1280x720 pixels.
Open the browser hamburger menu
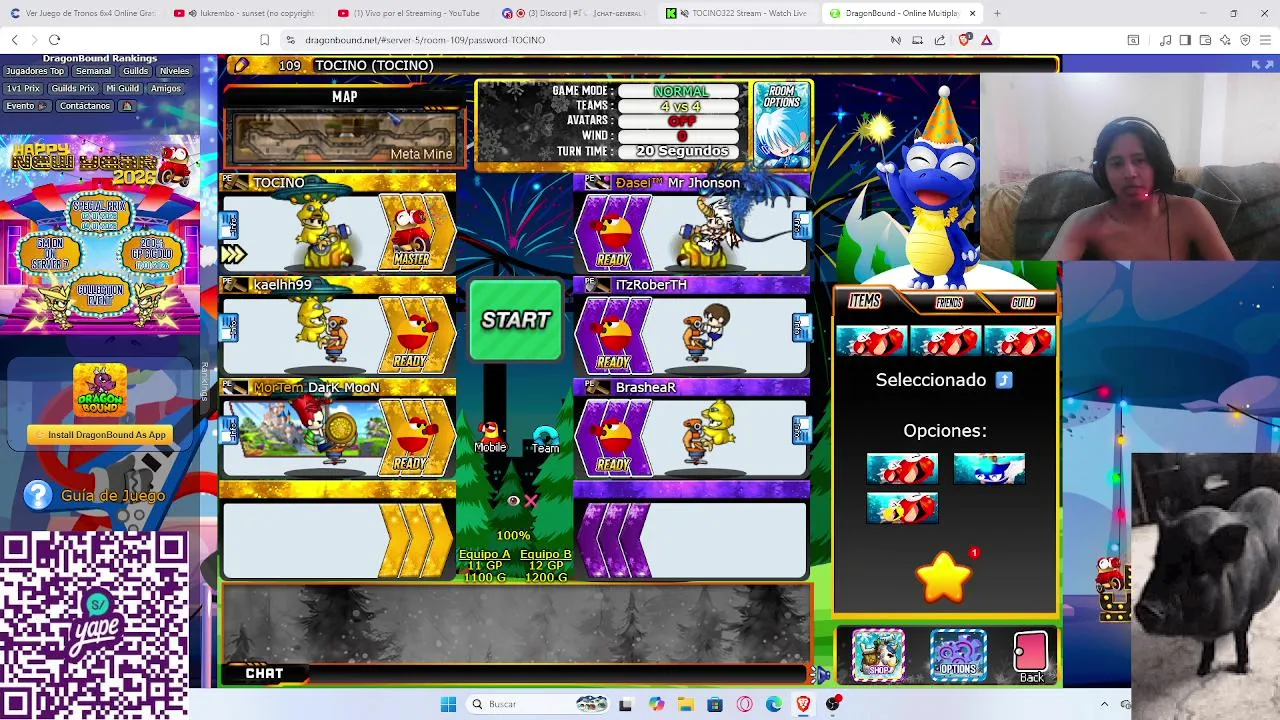point(1265,40)
